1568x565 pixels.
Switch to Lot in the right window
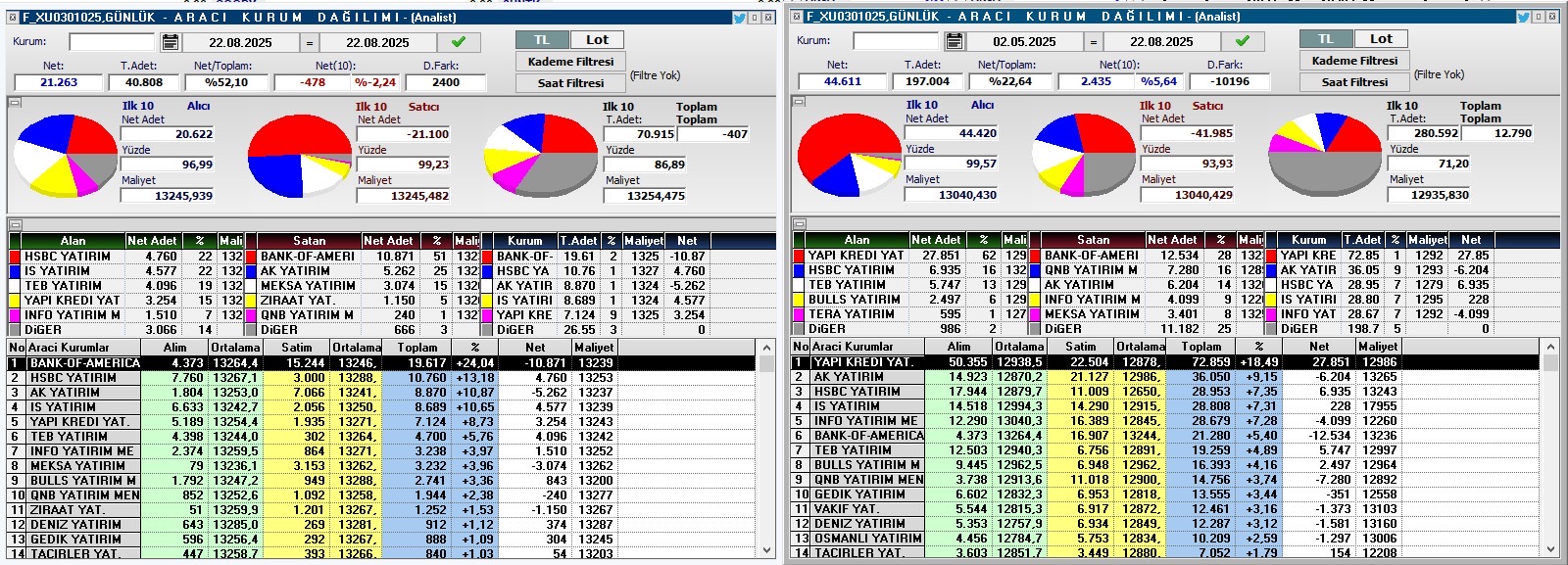click(1381, 39)
